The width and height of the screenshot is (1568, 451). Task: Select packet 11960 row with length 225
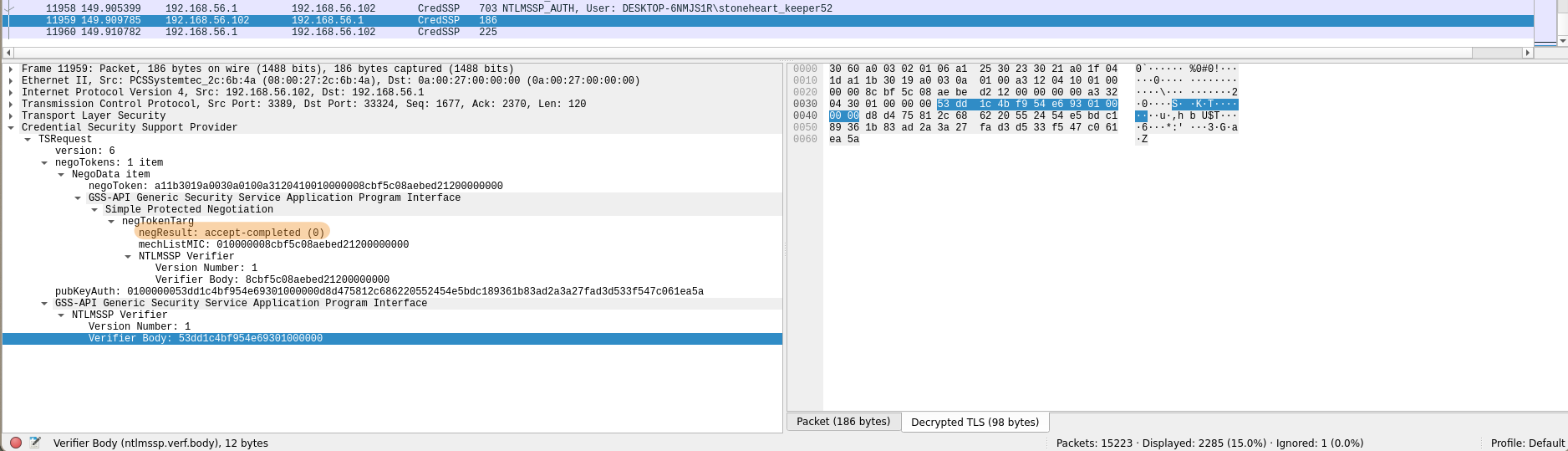(x=768, y=32)
